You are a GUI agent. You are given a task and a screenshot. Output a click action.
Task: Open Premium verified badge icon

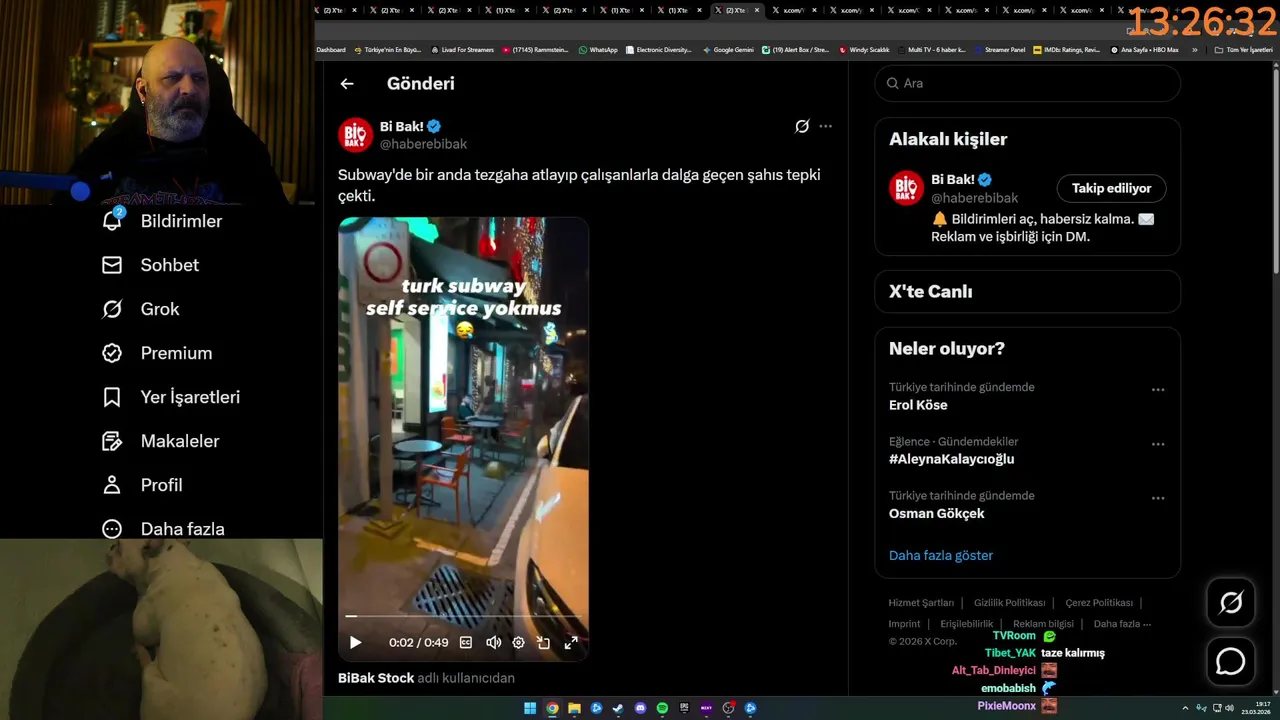[112, 353]
